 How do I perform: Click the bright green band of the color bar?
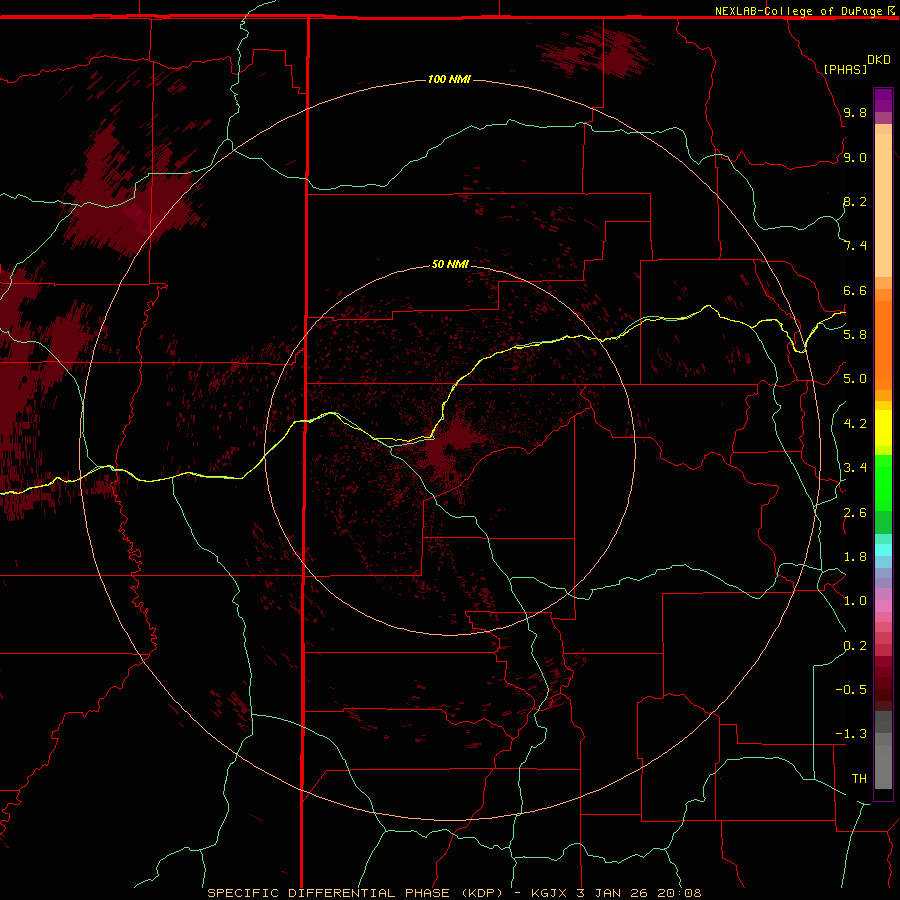click(x=883, y=483)
